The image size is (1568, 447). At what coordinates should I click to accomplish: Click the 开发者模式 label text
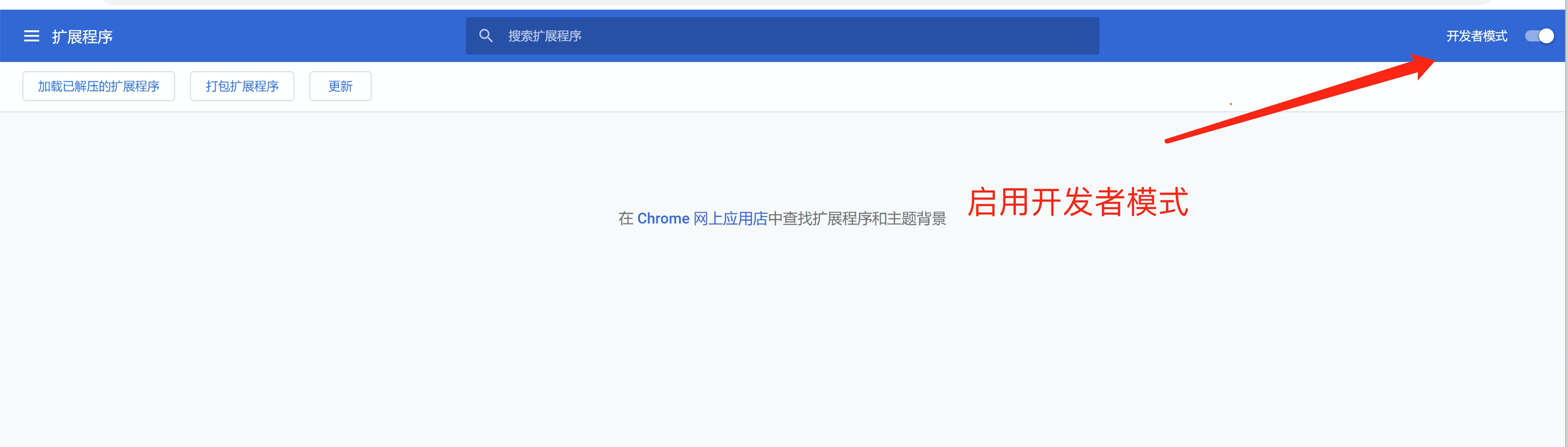(1477, 37)
